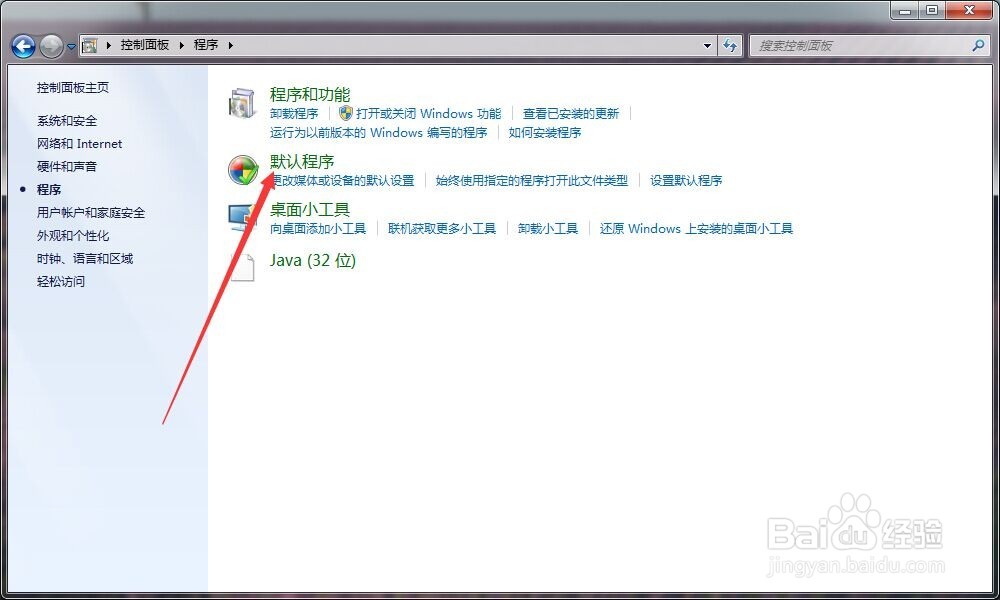The image size is (1000, 600).
Task: Go to 控制面板主页 in the sidebar
Action: pyautogui.click(x=72, y=87)
